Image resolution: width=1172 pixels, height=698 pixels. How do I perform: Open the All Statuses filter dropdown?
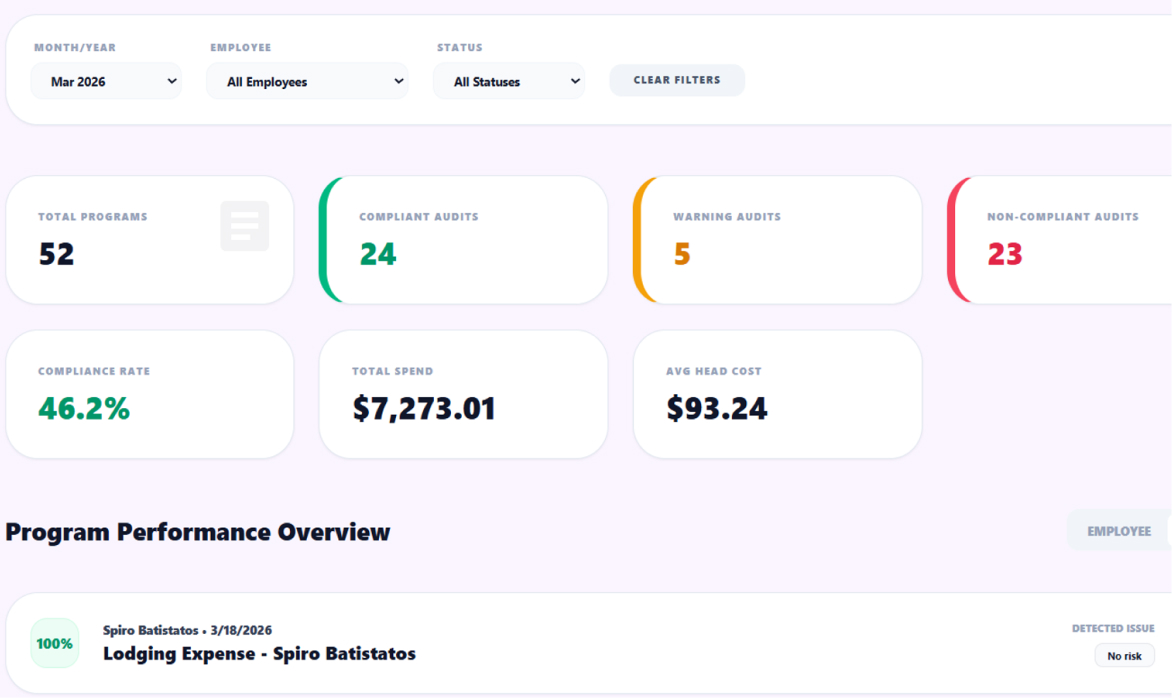click(509, 82)
